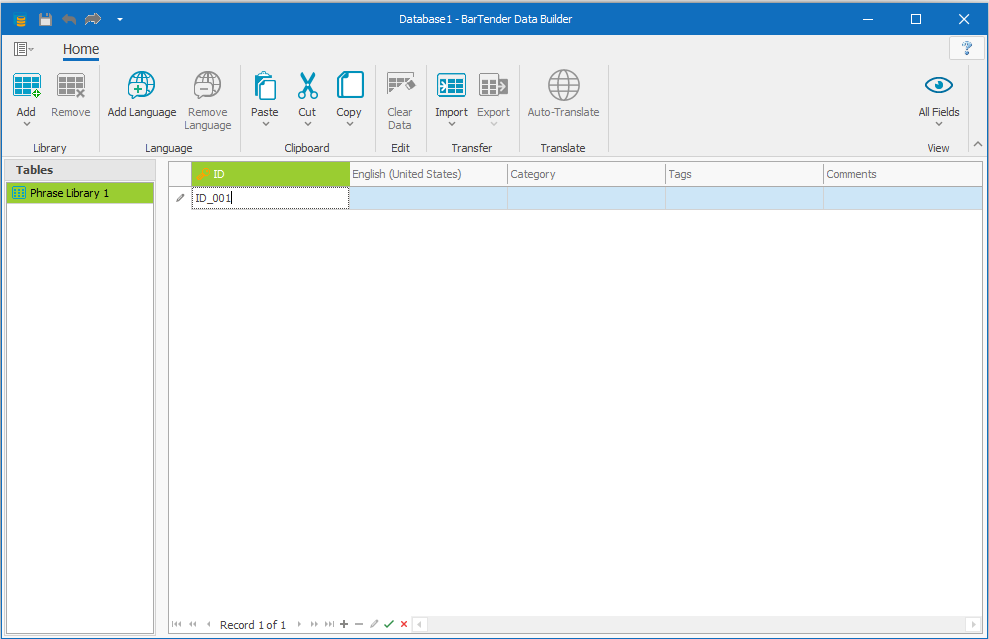Screen dimensions: 989x639
Task: Click the Save icon in the title bar
Action: point(45,19)
